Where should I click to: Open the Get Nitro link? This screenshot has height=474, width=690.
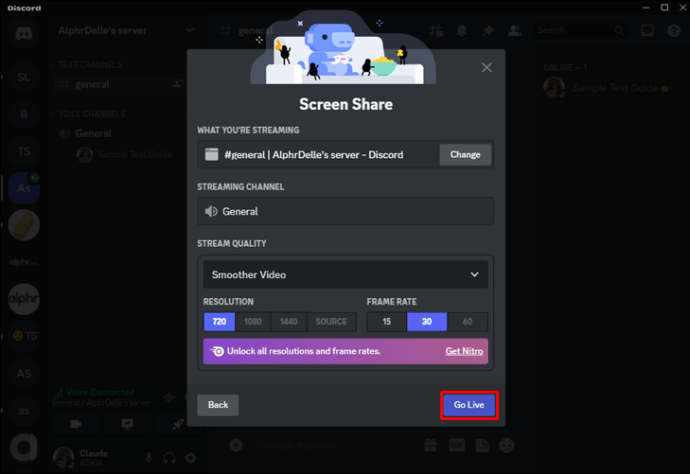click(464, 351)
